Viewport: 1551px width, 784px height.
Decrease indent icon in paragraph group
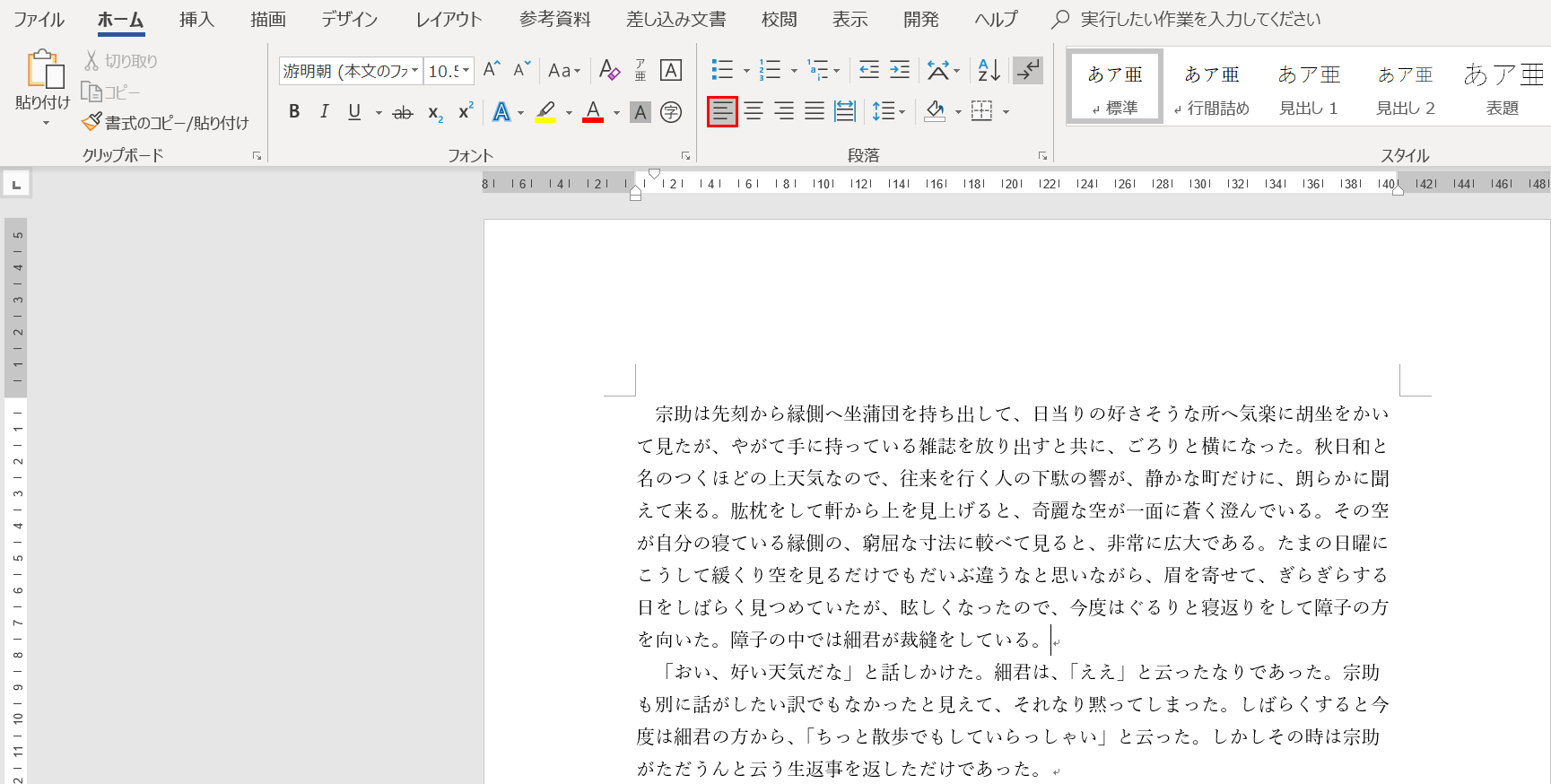pos(869,70)
